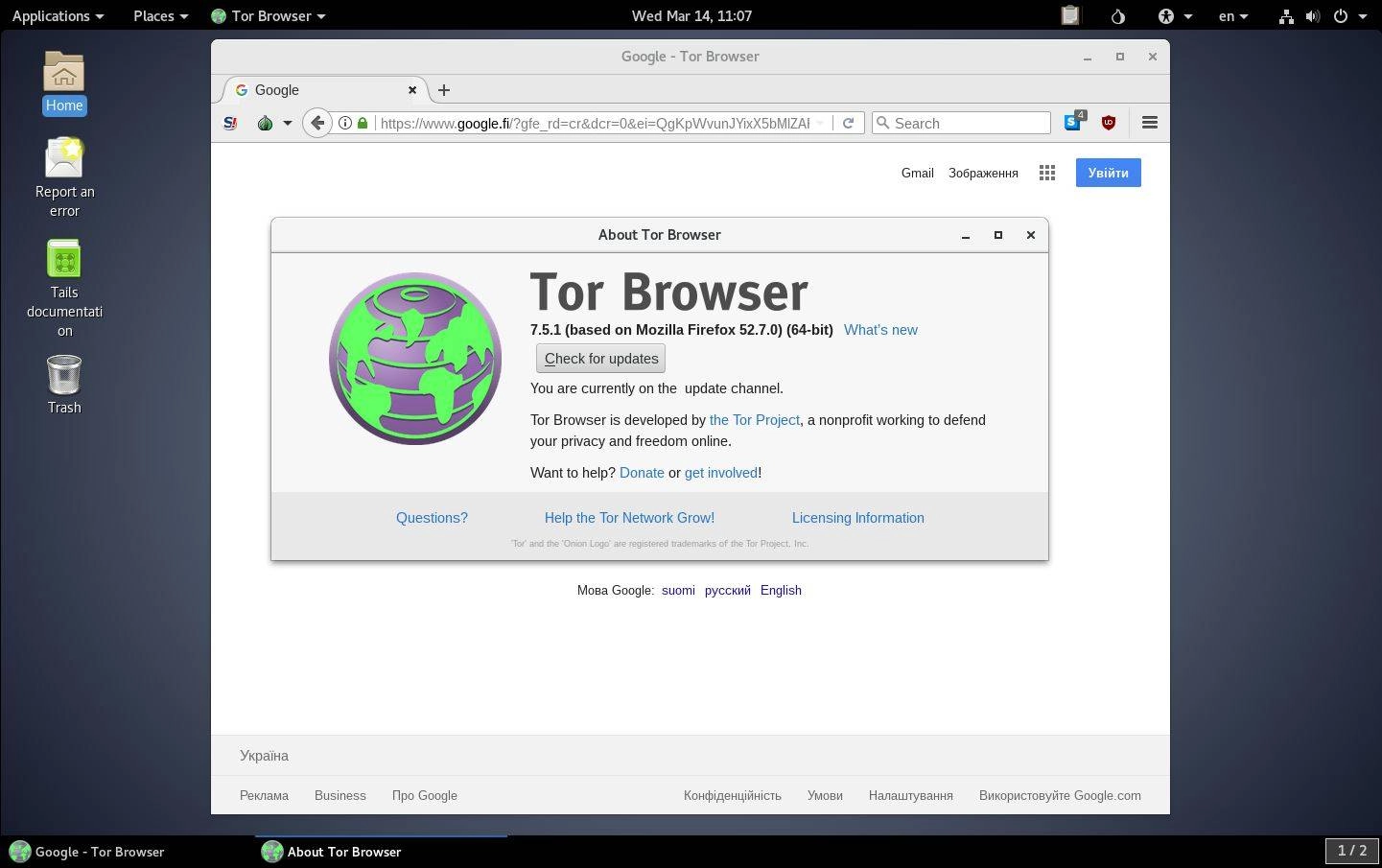Switch Google language to English
Screen dimensions: 1382x868
pyautogui.click(x=781, y=591)
